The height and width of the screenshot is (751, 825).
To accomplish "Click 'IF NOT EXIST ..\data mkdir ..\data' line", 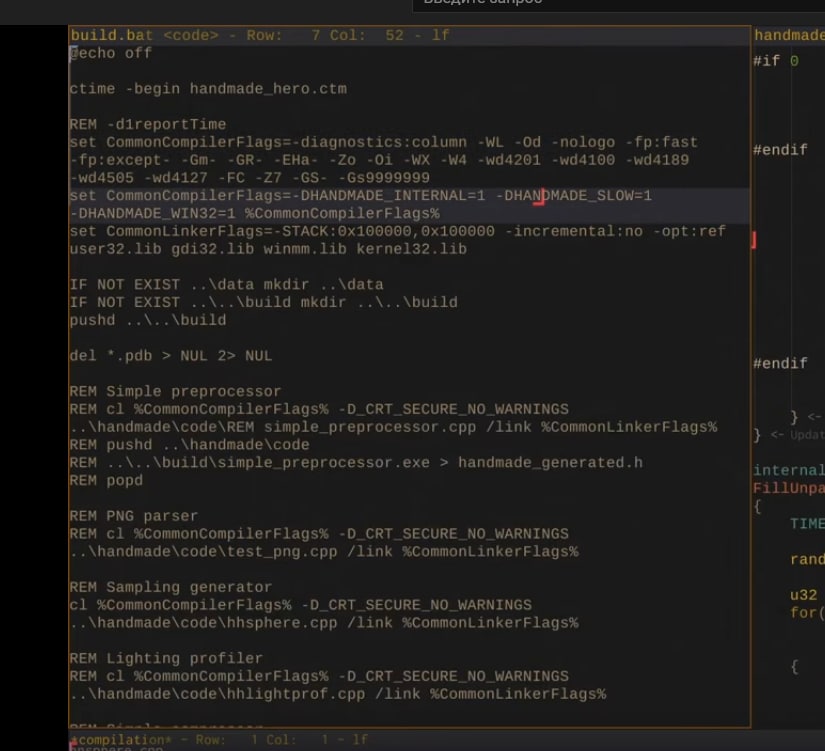I will click(226, 285).
